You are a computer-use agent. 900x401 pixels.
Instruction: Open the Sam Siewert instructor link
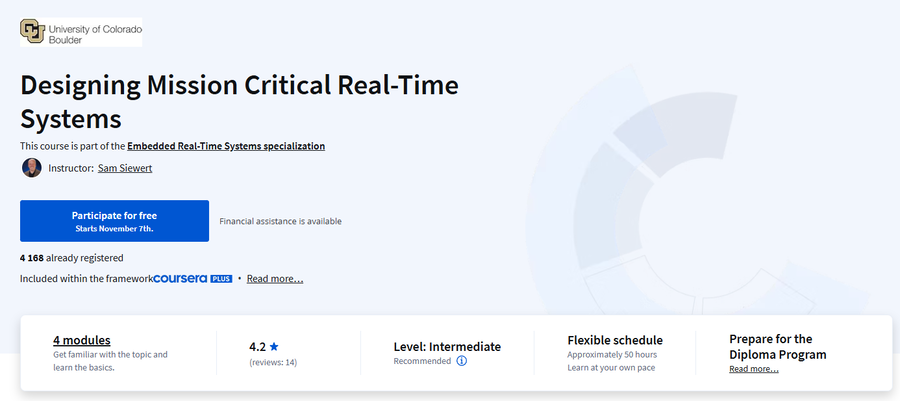click(x=125, y=168)
